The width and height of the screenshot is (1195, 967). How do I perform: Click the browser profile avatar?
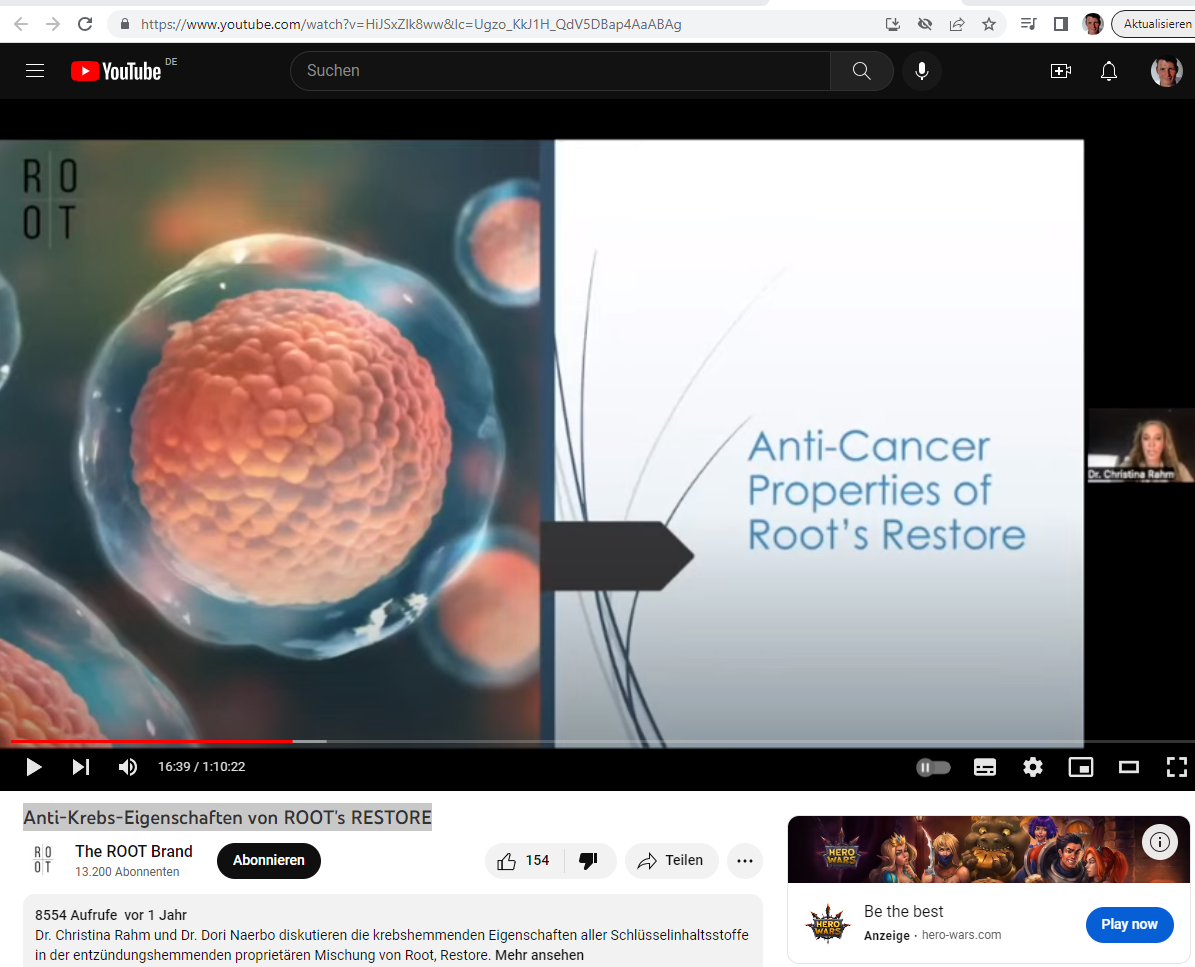coord(1093,24)
